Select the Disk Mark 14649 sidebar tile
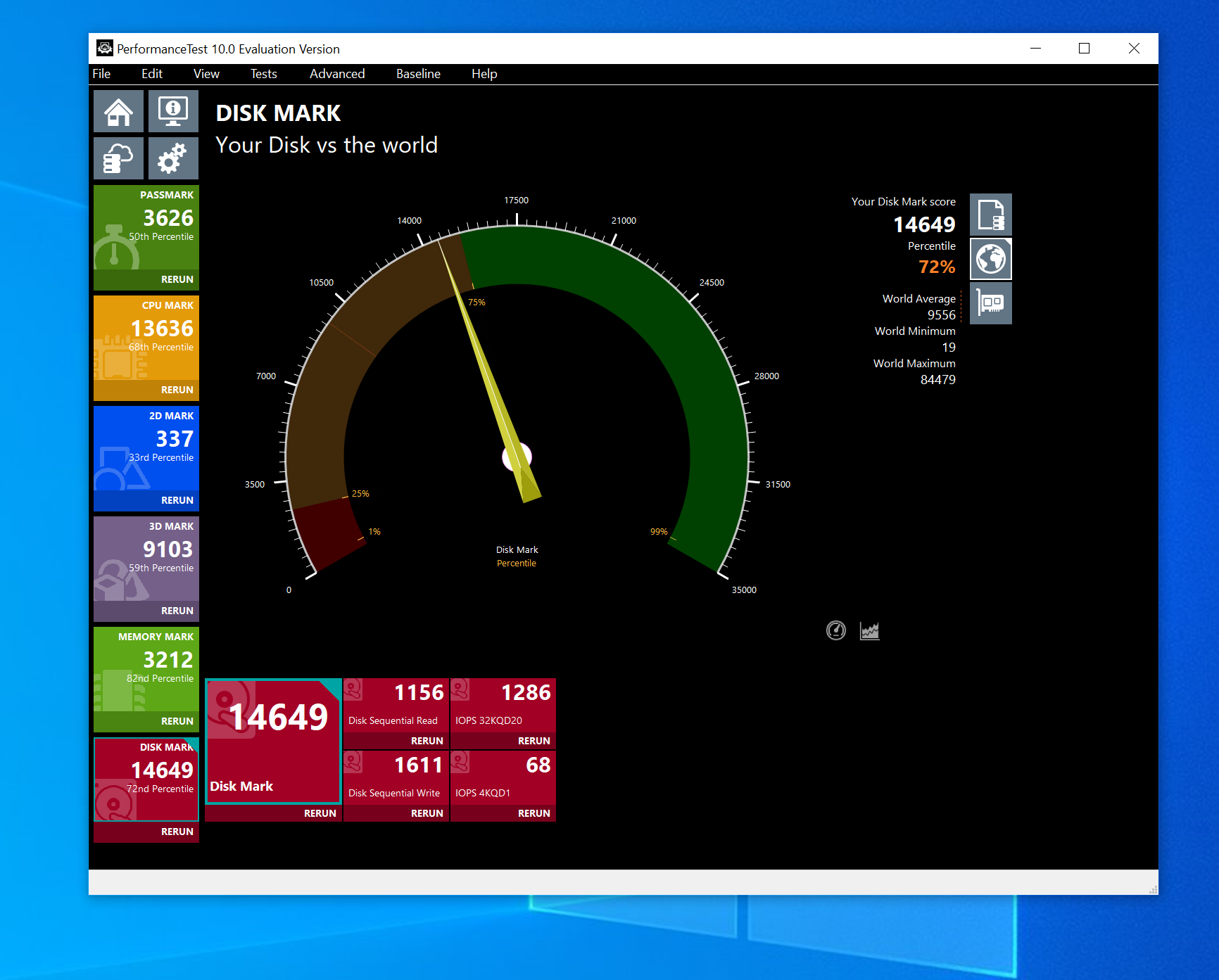The width and height of the screenshot is (1219, 980). pyautogui.click(x=146, y=779)
